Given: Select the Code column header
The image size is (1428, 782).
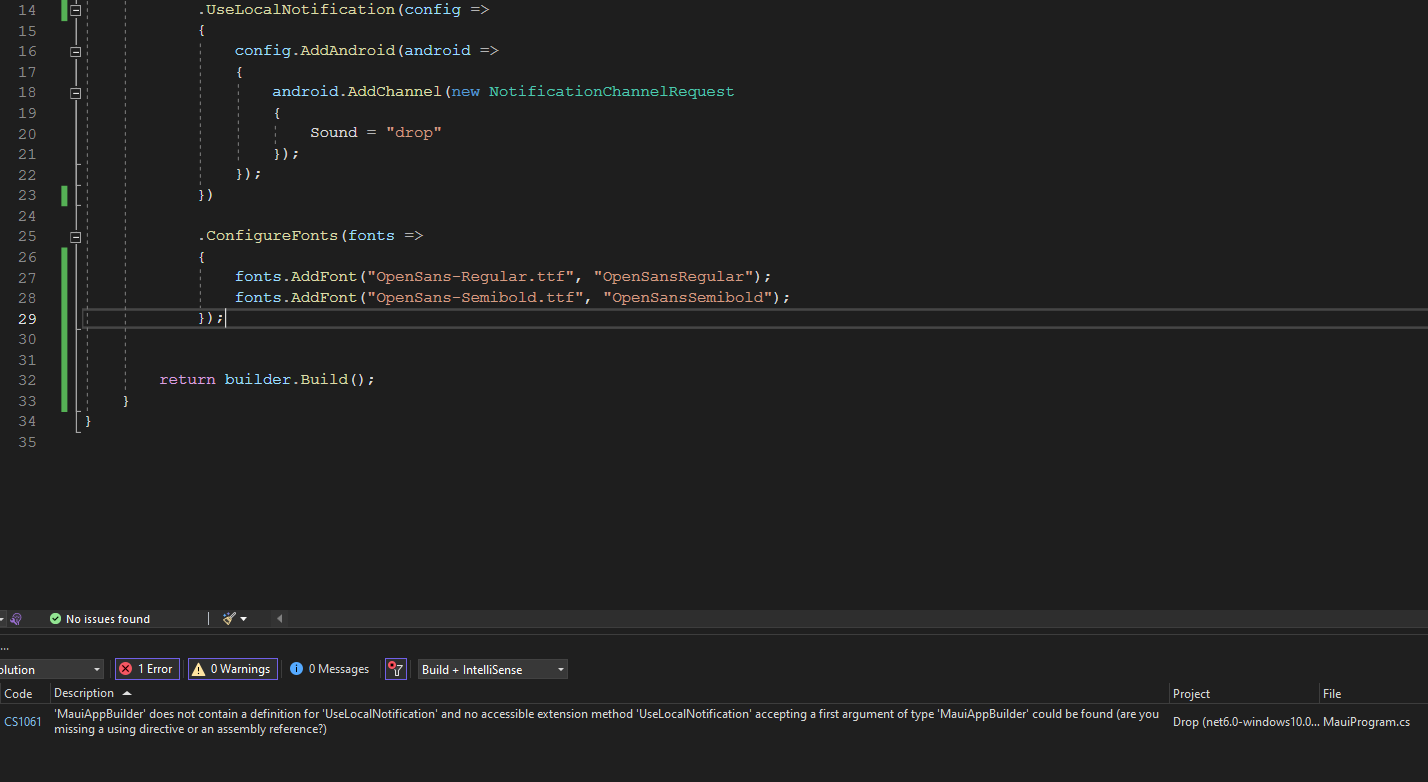Looking at the screenshot, I should pyautogui.click(x=20, y=692).
